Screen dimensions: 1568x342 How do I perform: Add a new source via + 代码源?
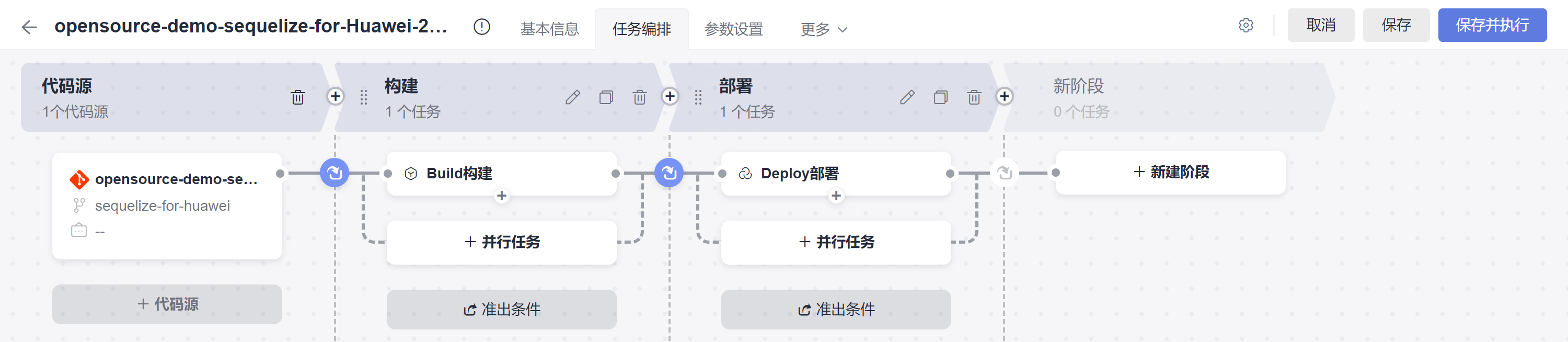coord(167,304)
